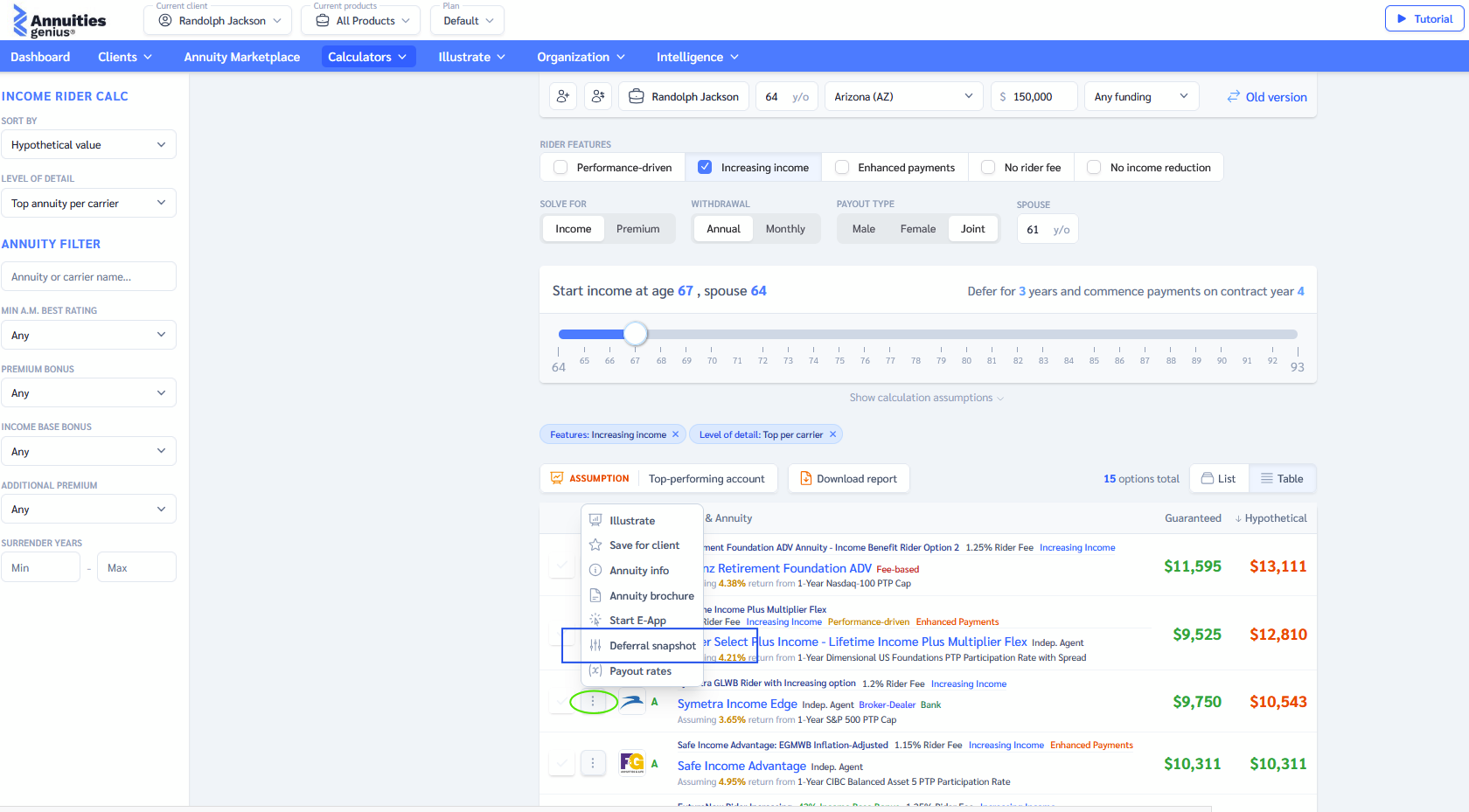Open the Clients navigation menu
The image size is (1469, 812).
(x=125, y=57)
